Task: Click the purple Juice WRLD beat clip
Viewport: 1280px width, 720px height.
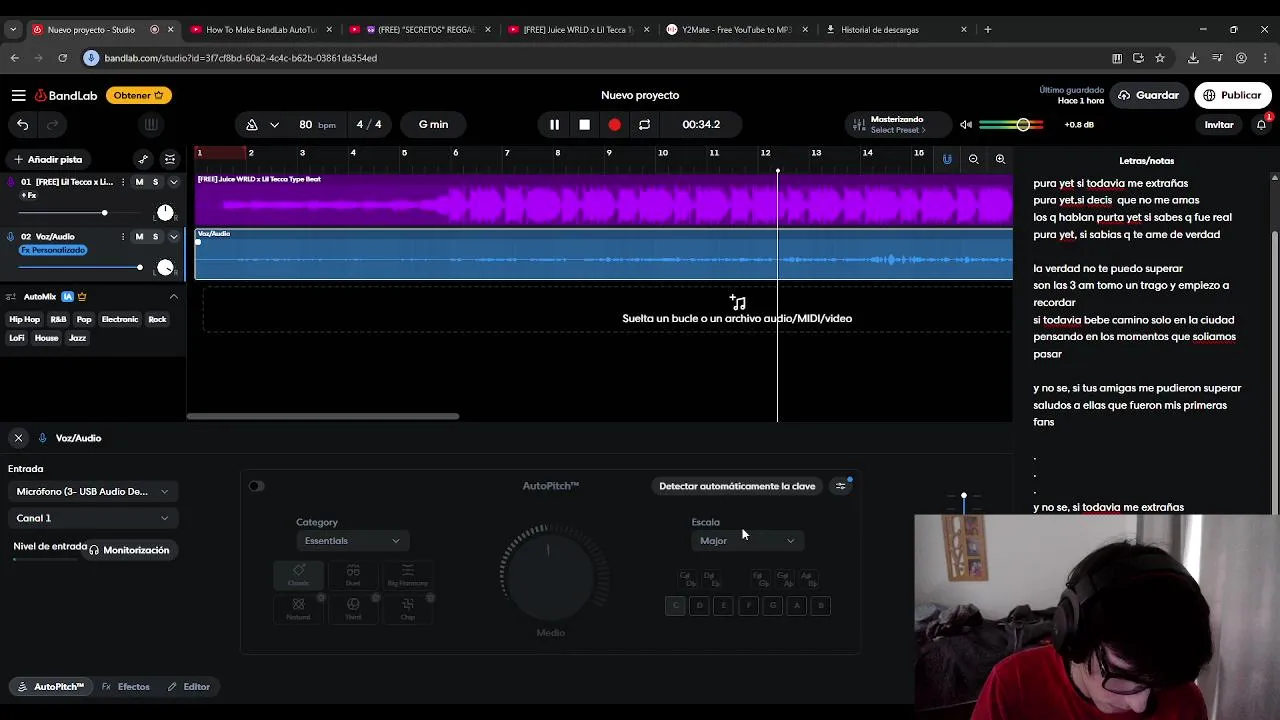Action: pyautogui.click(x=604, y=200)
